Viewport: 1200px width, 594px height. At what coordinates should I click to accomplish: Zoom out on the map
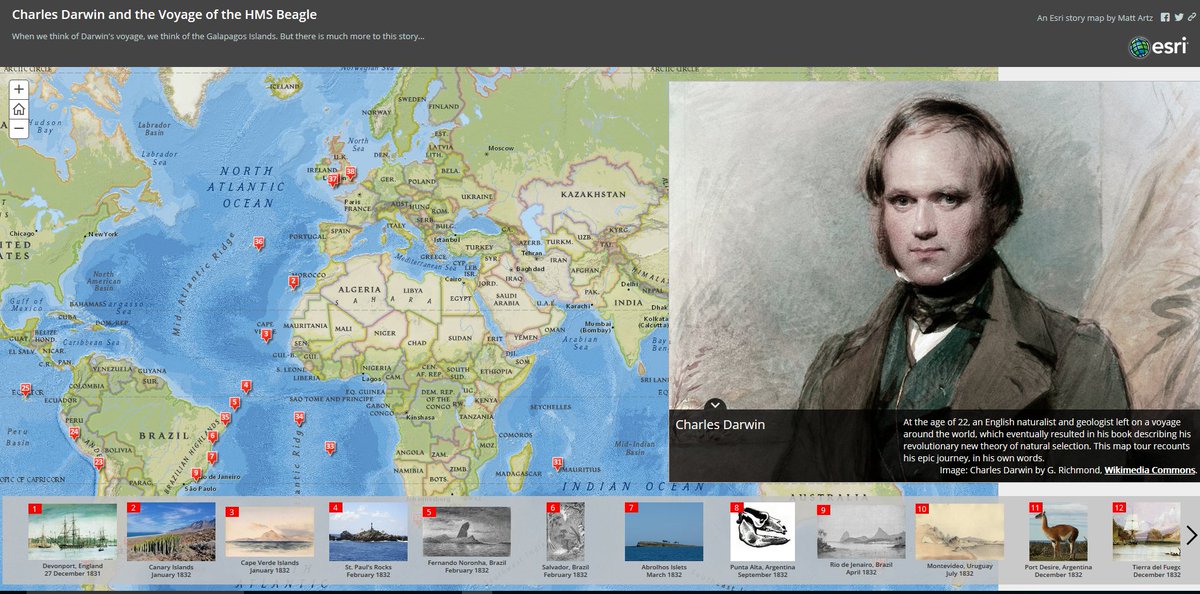point(18,128)
